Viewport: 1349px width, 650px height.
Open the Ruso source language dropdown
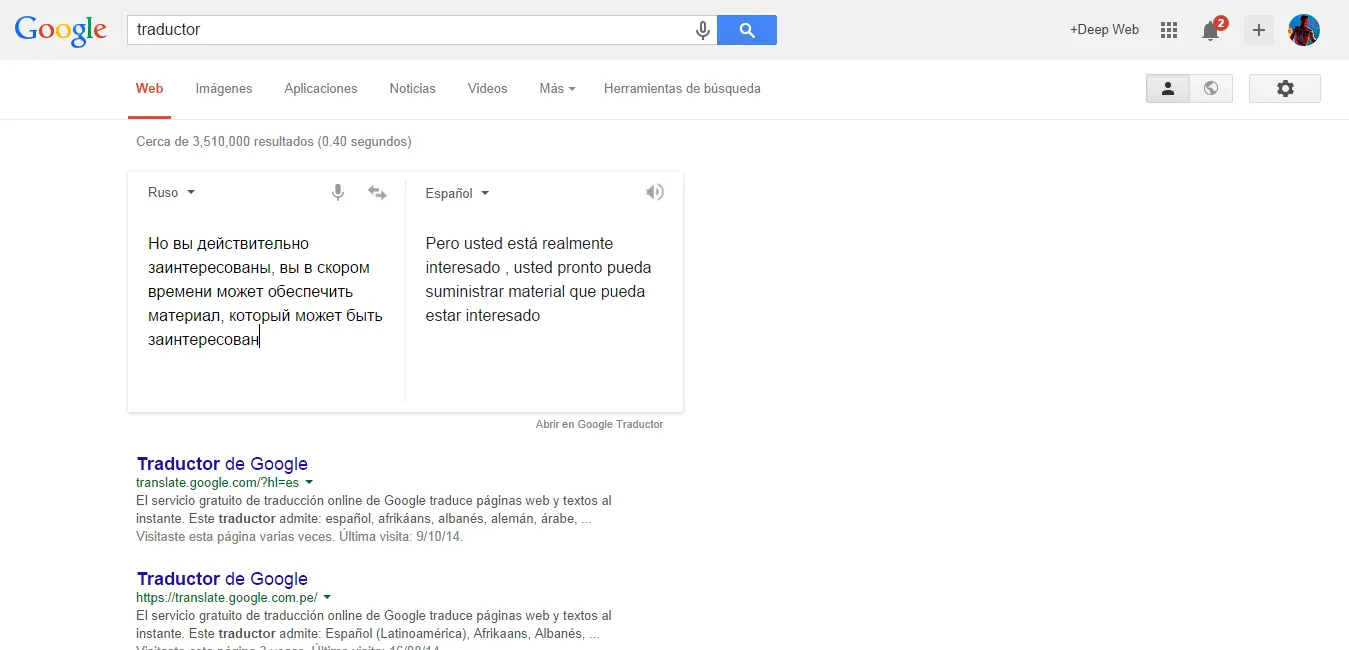(x=171, y=192)
